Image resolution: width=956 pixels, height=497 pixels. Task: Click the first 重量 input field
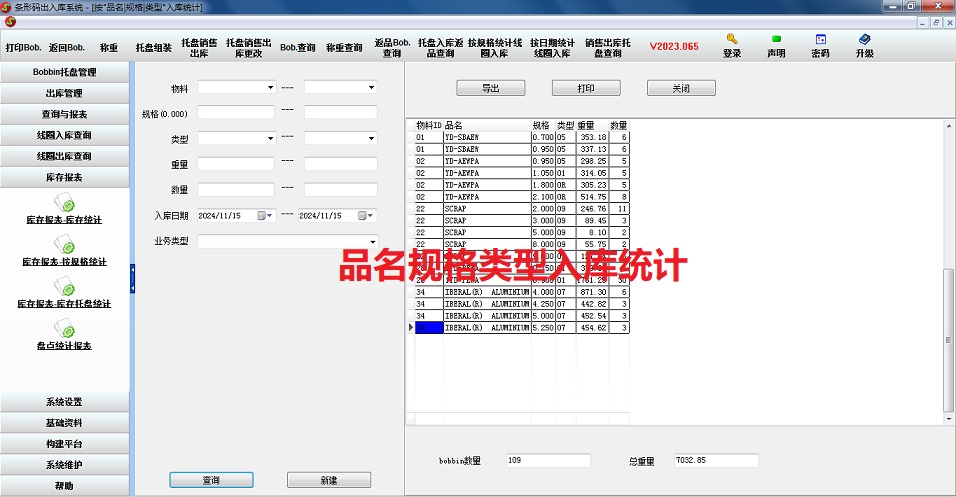(x=236, y=164)
